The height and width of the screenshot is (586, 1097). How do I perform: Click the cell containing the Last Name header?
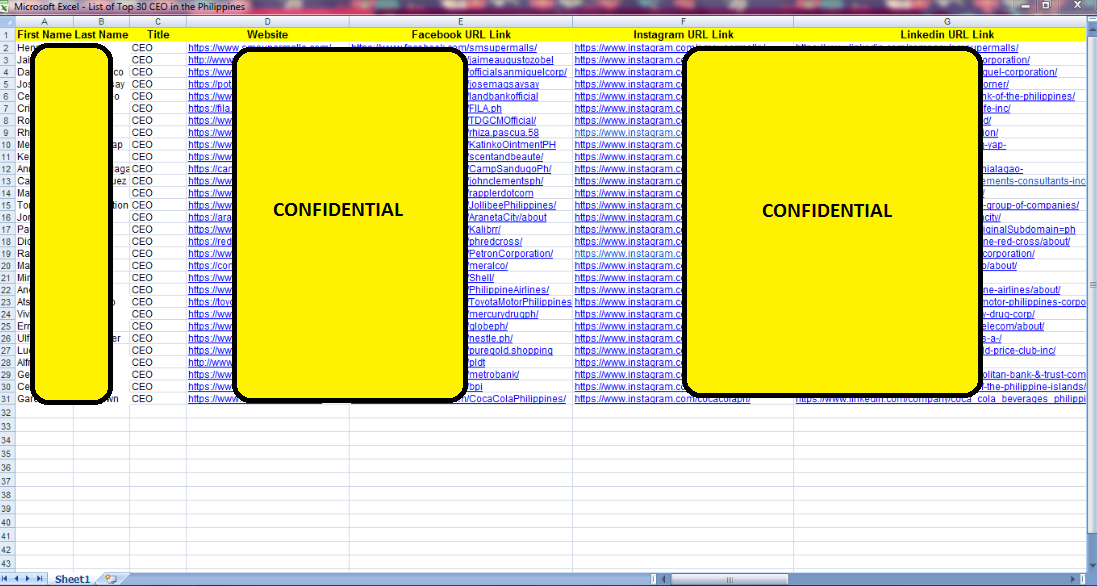coord(100,33)
